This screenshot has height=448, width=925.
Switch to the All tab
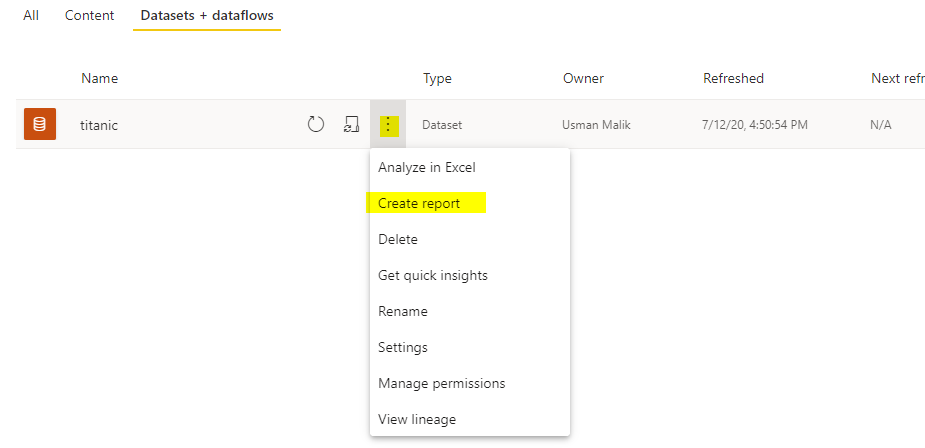coord(31,16)
